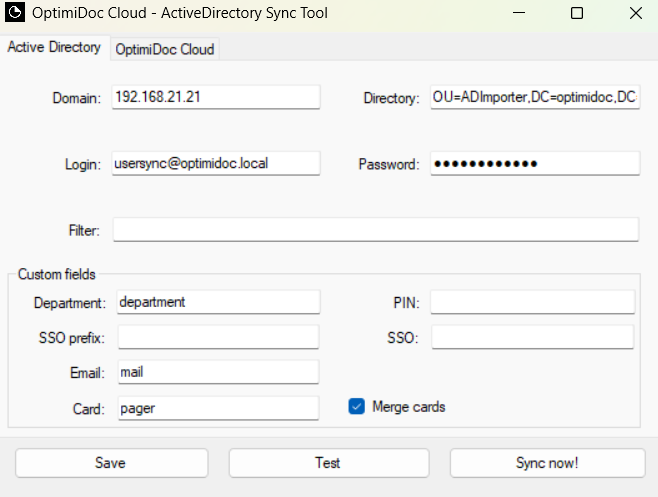658x497 pixels.
Task: Select the Card field containing pager
Action: point(218,407)
